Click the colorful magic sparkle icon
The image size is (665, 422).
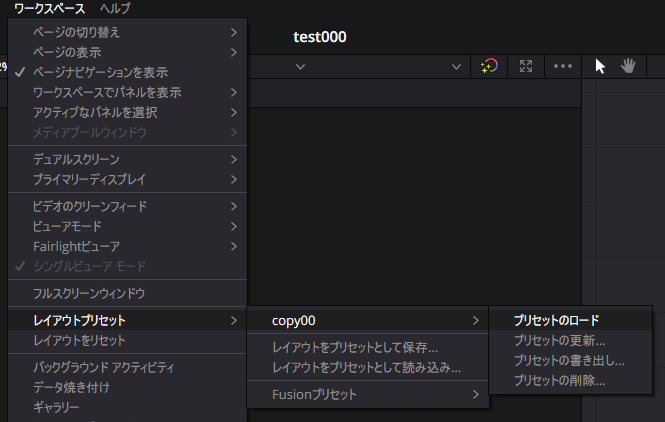coord(489,66)
